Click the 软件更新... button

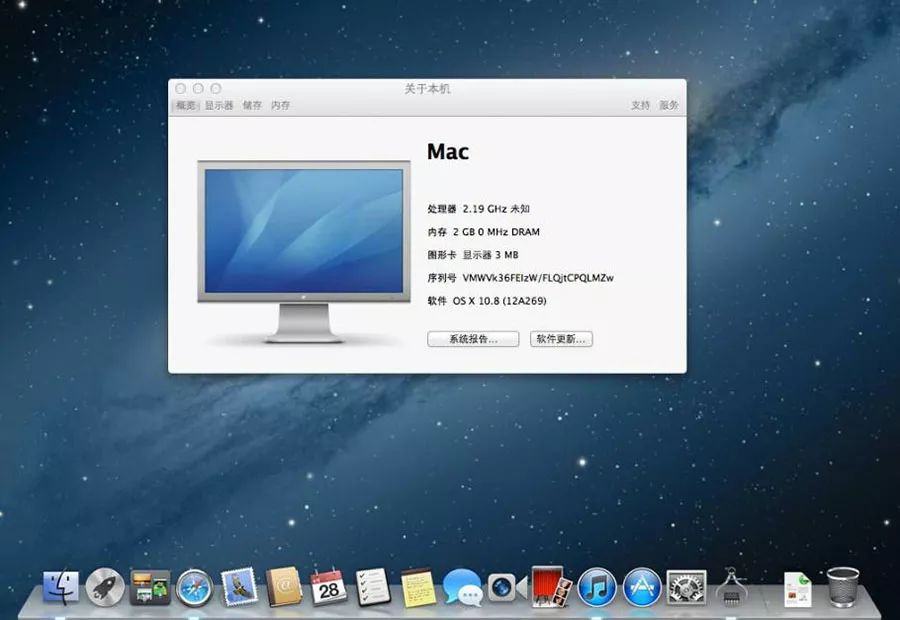pos(561,339)
